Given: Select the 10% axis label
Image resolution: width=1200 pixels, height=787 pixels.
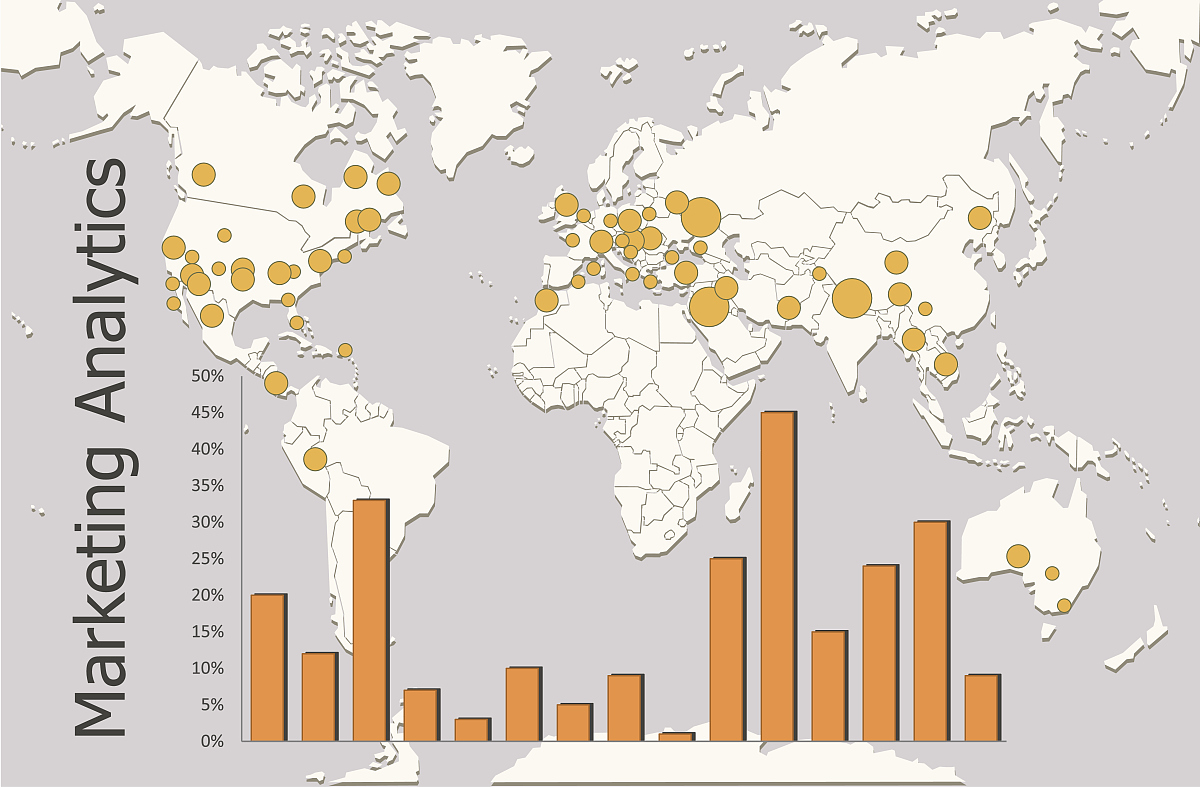Looking at the screenshot, I should pos(207,668).
